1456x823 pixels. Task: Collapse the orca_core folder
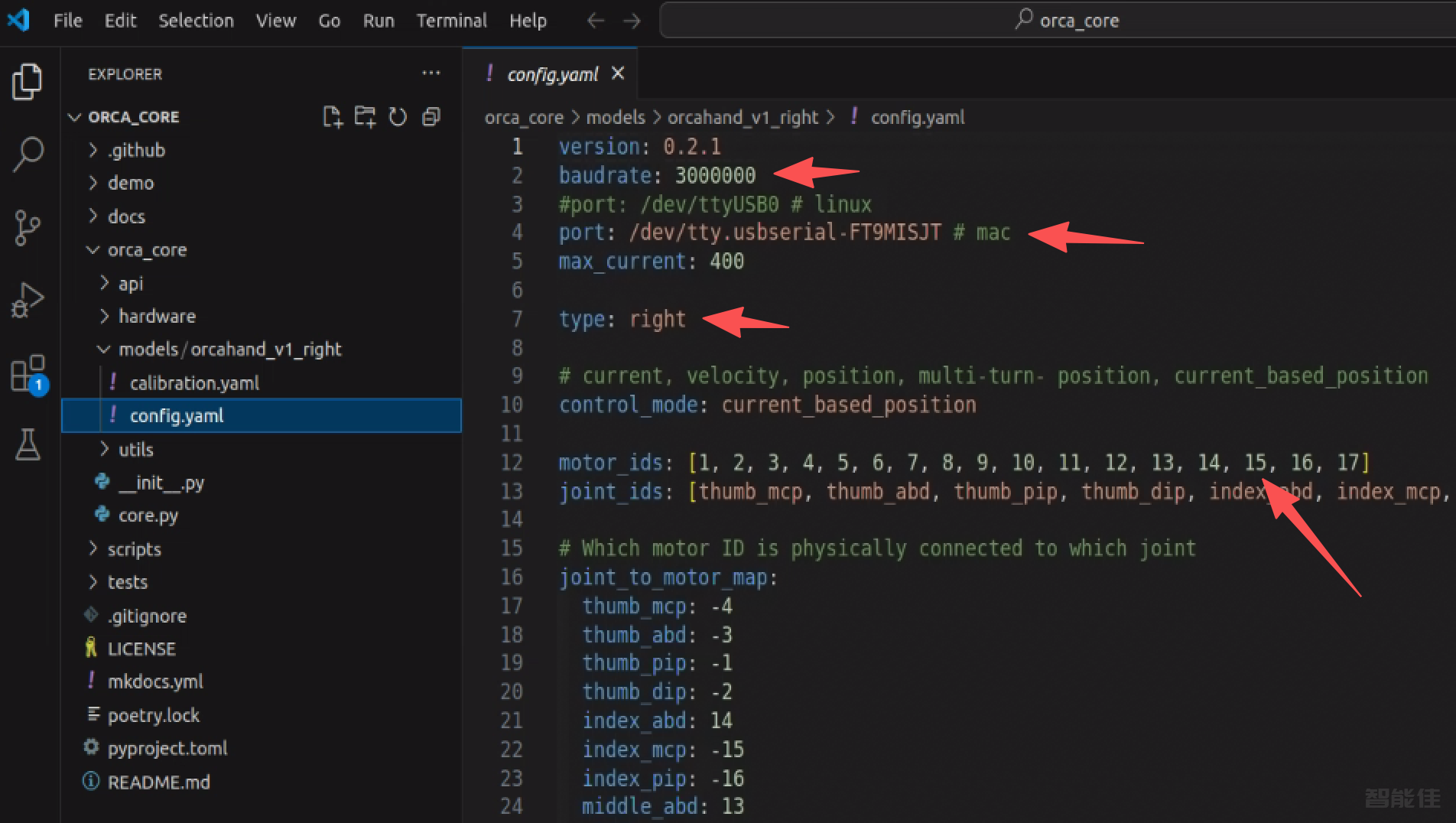tap(147, 250)
